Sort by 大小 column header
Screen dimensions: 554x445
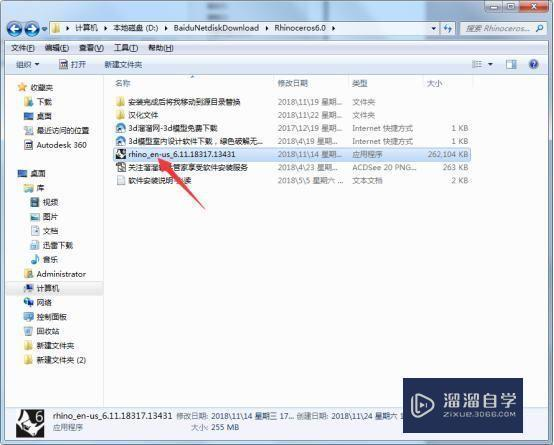point(434,83)
